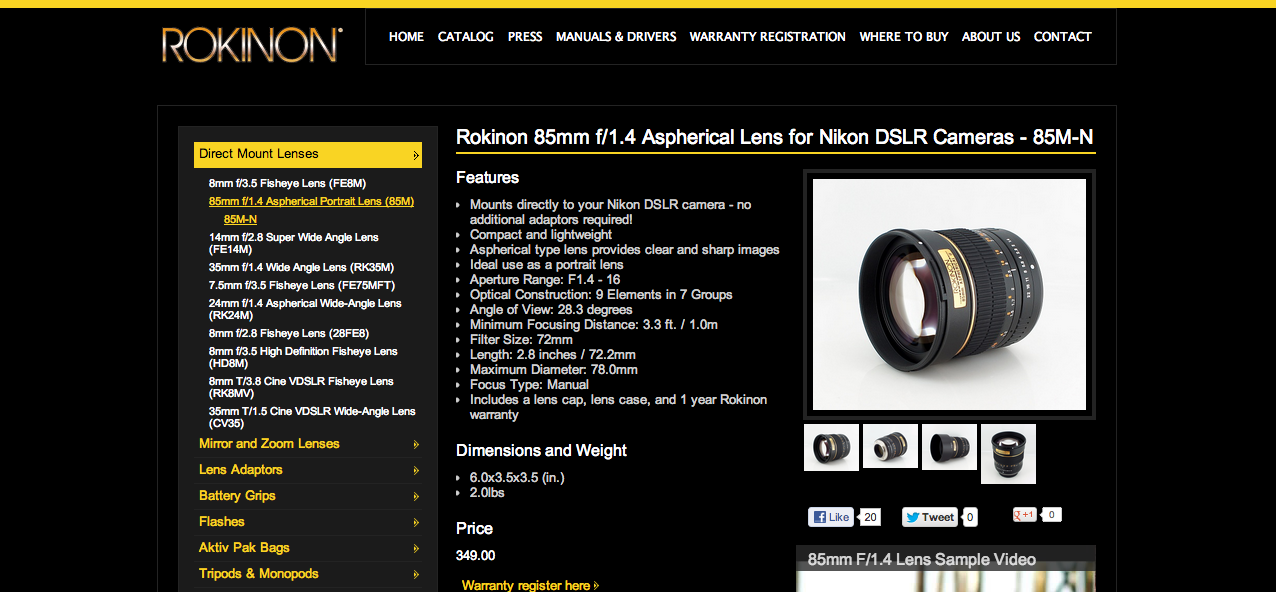The height and width of the screenshot is (592, 1276).
Task: Click the price 349.00
Action: (x=476, y=556)
